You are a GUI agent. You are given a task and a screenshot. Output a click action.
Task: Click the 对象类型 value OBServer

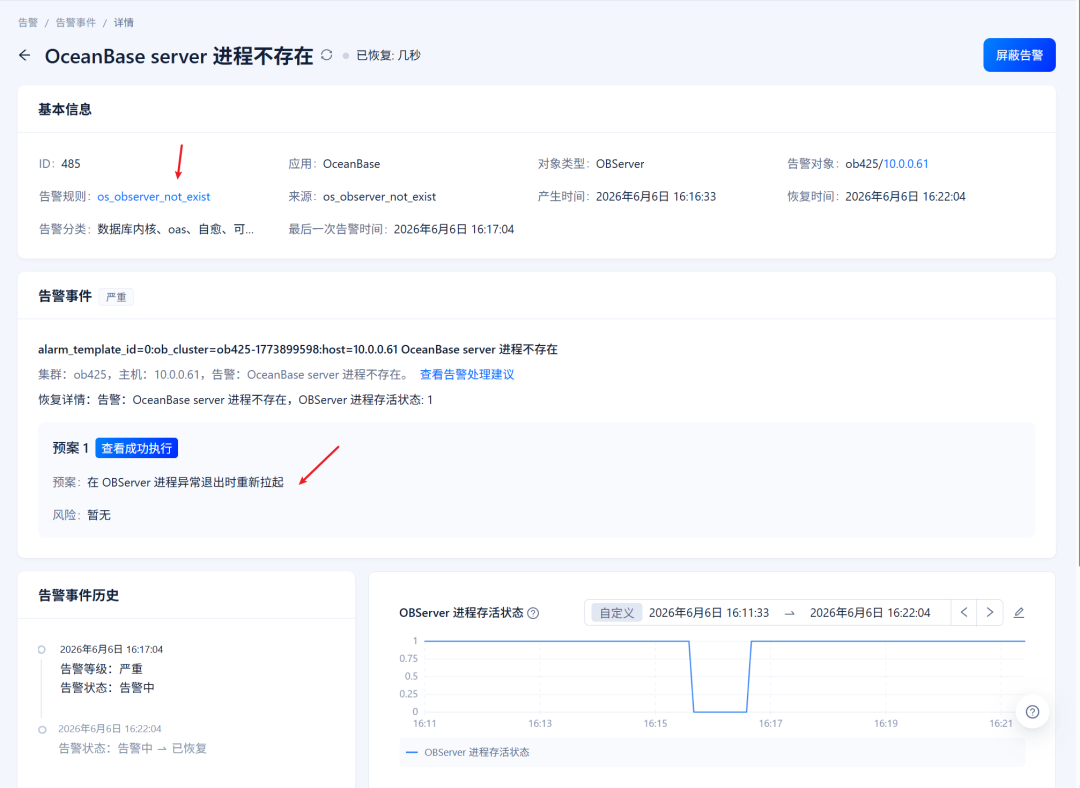coord(620,164)
